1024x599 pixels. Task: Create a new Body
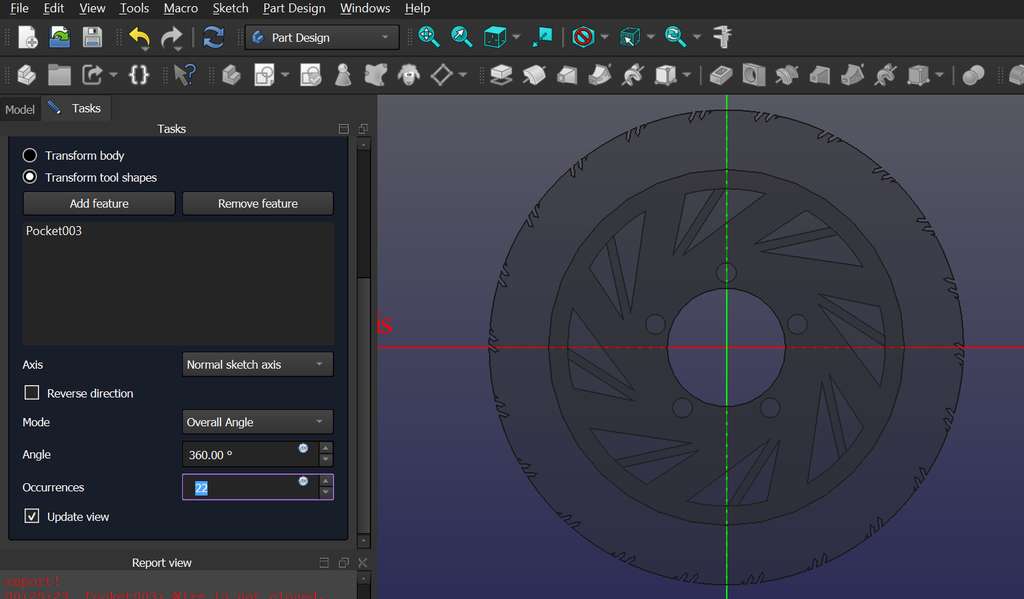coord(231,75)
